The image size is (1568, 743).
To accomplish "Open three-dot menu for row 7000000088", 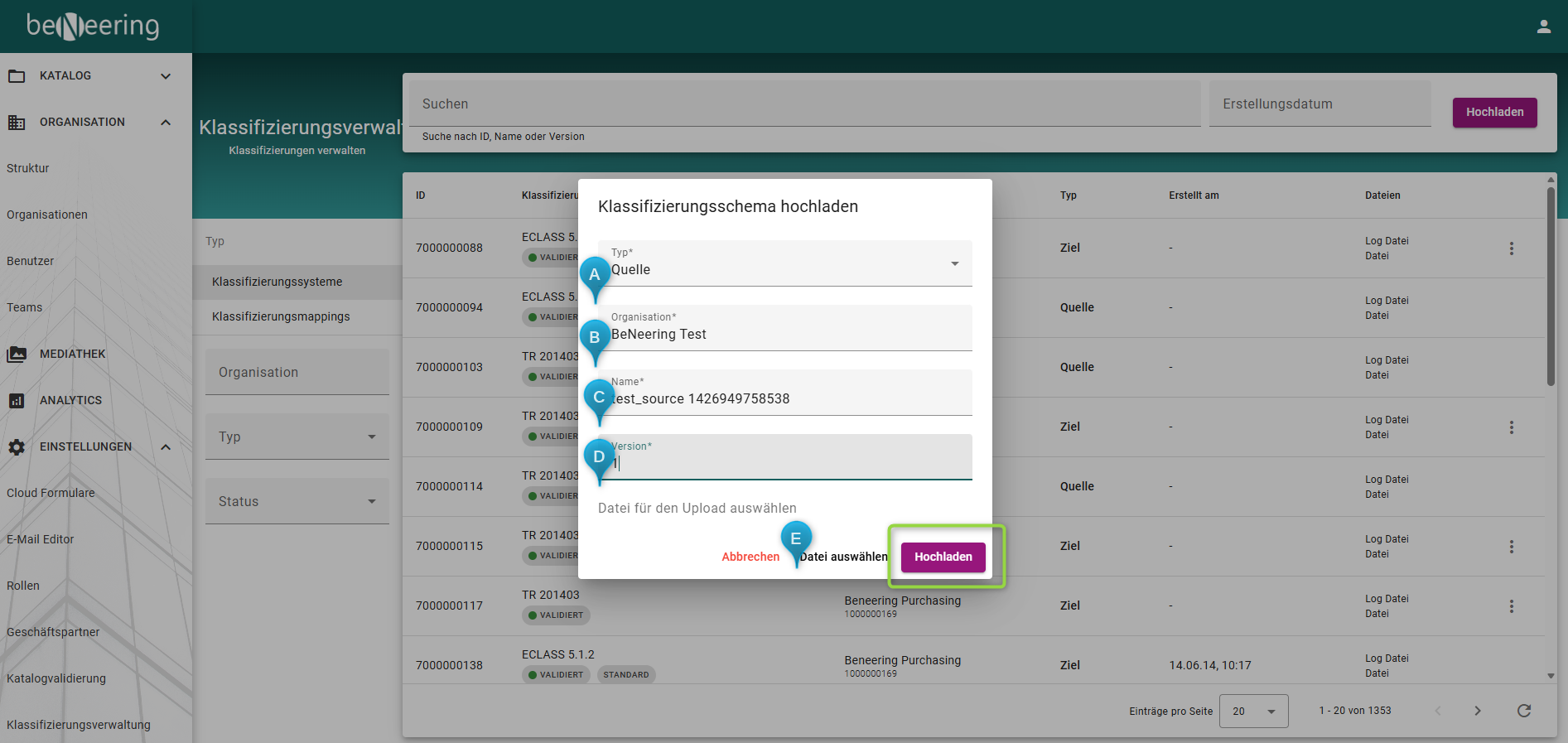I will (1511, 248).
